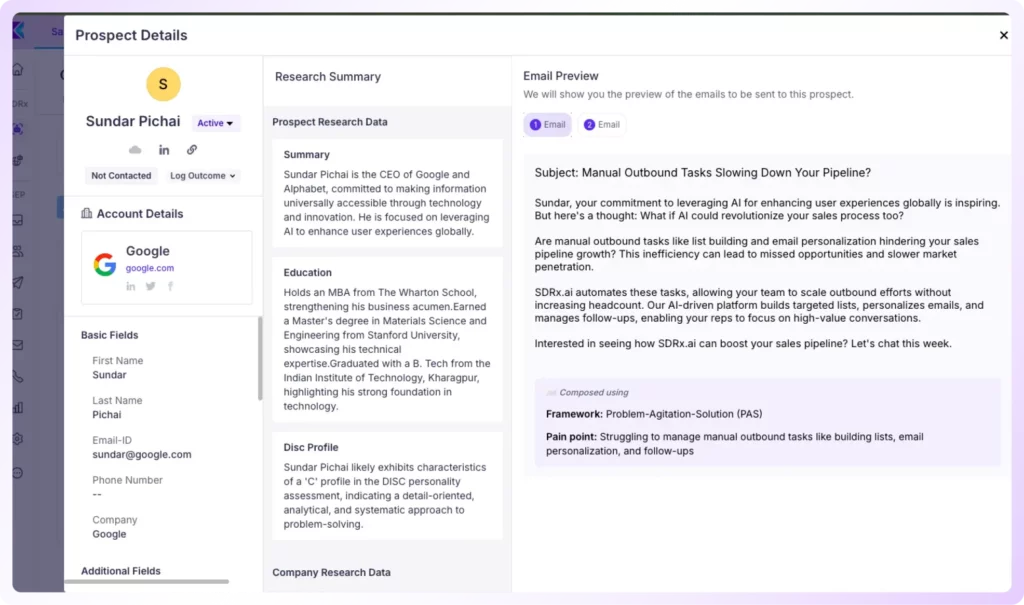Screen dimensions: 1024x605
Task: Open Google's Twitter account icon
Action: [151, 286]
